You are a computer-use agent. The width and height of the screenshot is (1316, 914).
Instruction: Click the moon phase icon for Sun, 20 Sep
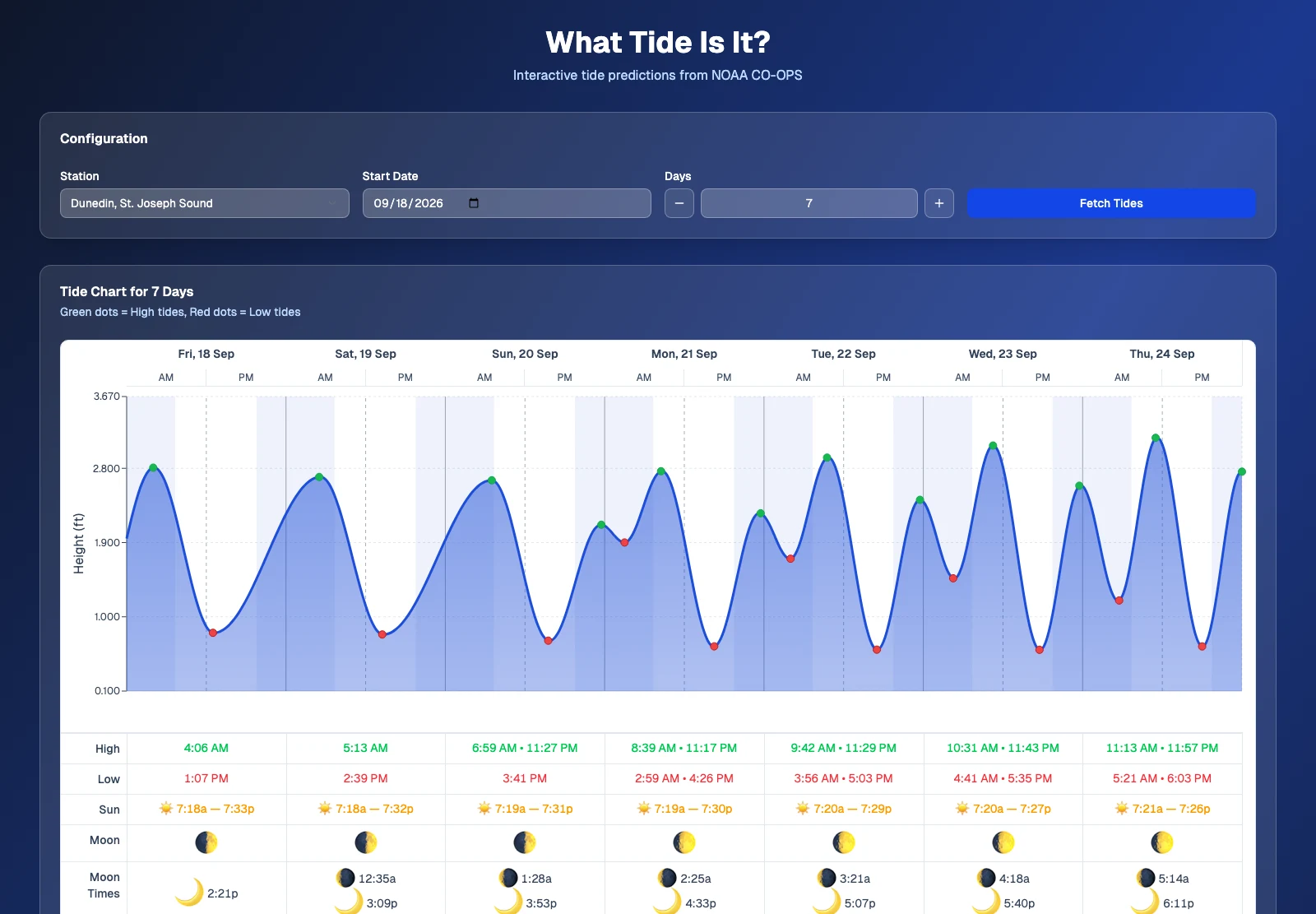pos(525,842)
